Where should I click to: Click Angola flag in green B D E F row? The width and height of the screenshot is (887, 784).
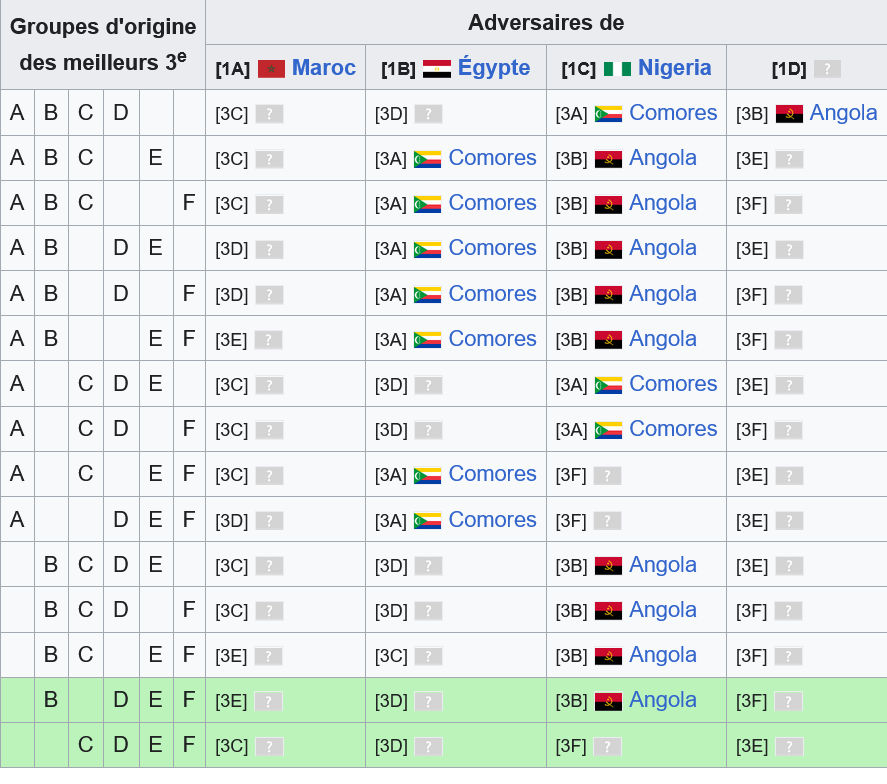608,701
